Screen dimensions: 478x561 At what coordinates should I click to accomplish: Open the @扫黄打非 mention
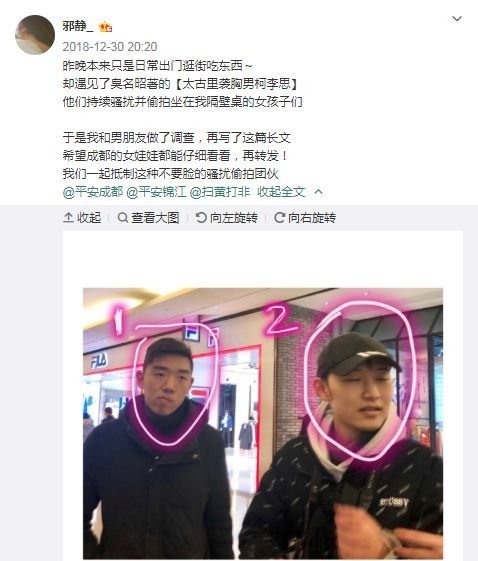(x=219, y=192)
